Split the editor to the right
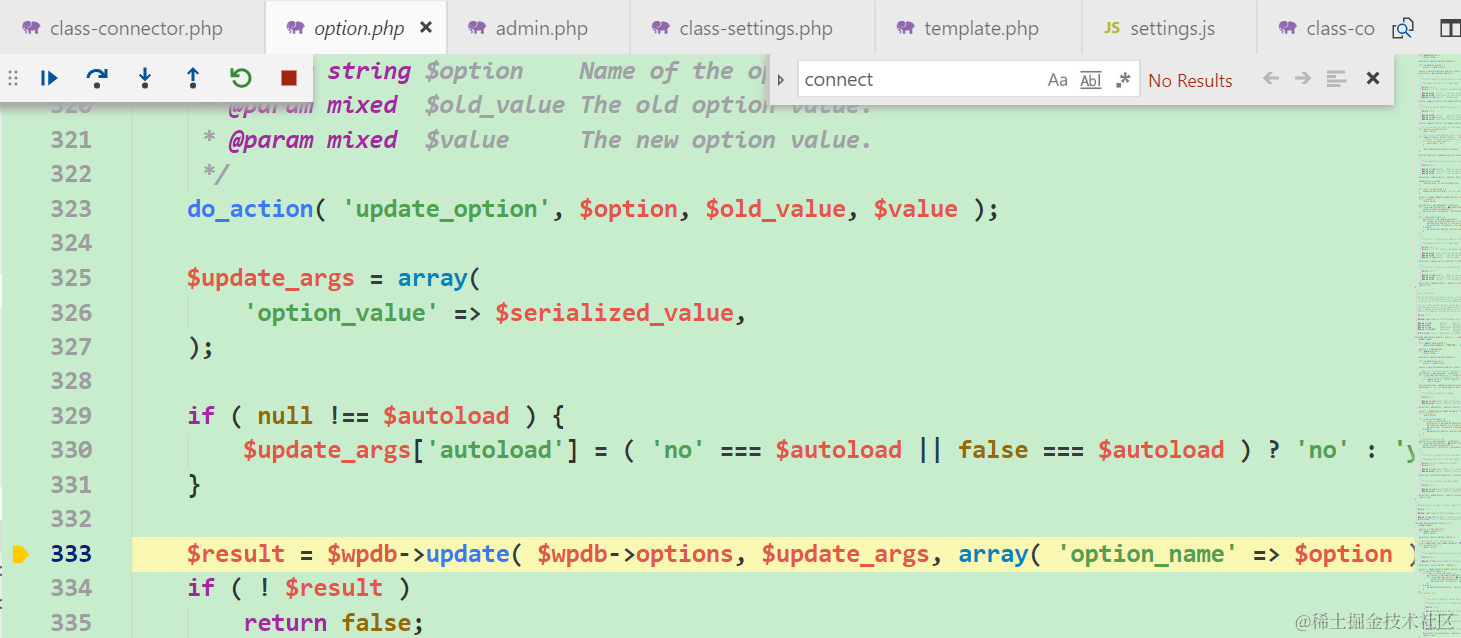The width and height of the screenshot is (1461, 638). [1449, 29]
